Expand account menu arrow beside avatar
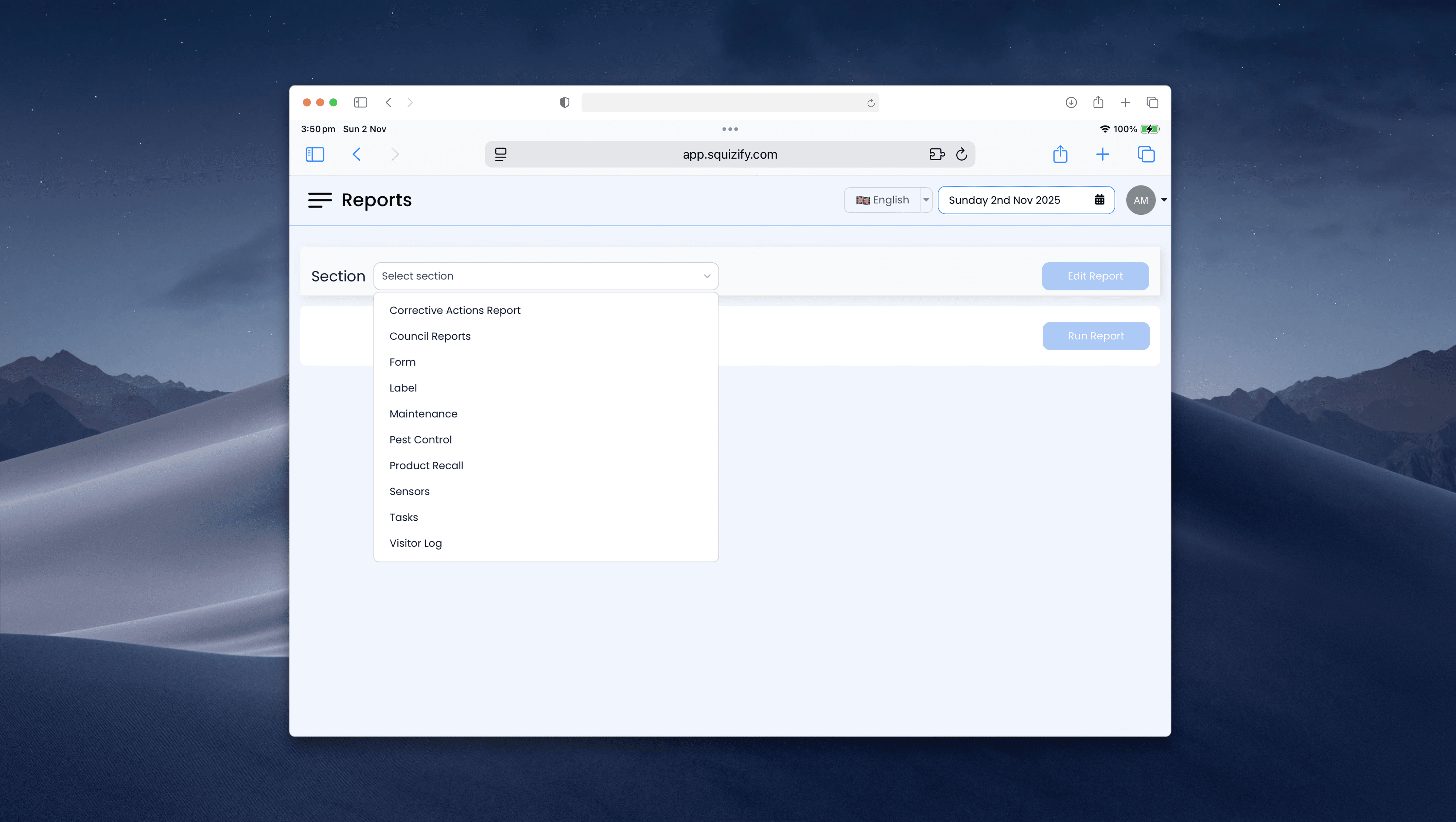Image resolution: width=1456 pixels, height=822 pixels. pos(1164,200)
